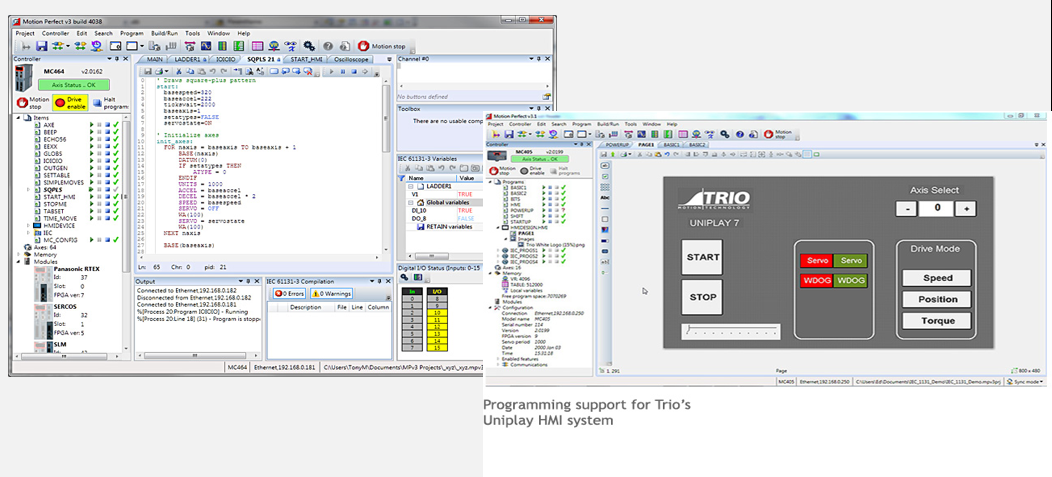1052x477 pixels.
Task: Click the slider below the STOP button
Action: click(731, 331)
